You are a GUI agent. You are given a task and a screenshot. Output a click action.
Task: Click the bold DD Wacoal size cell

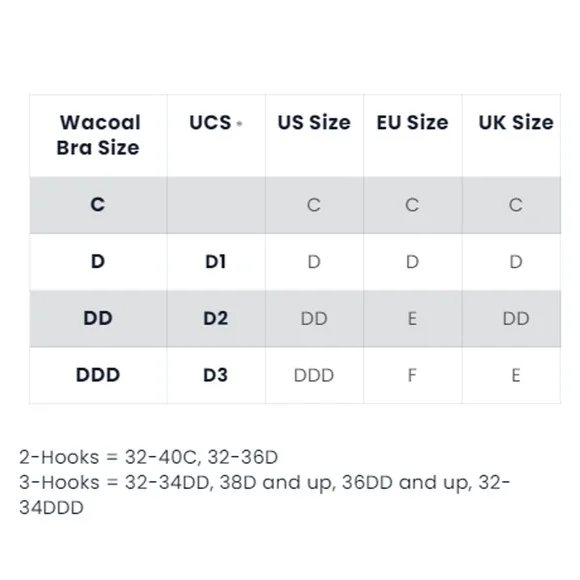click(x=98, y=318)
